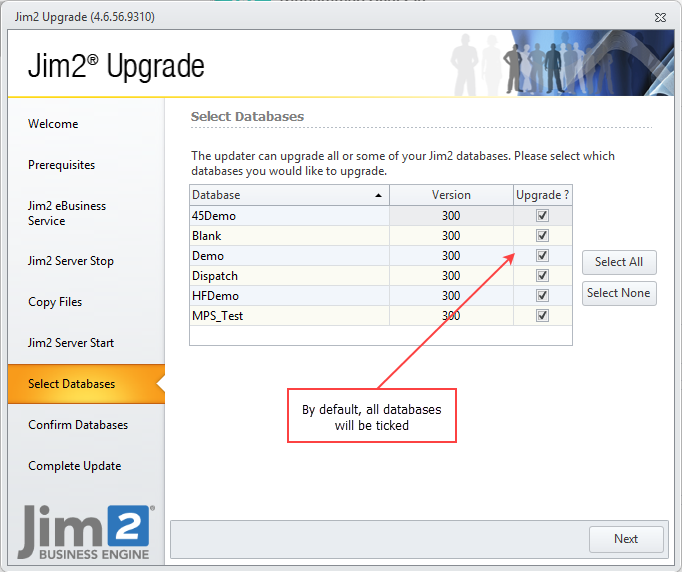
Task: Proceed with the Next button
Action: tap(626, 539)
